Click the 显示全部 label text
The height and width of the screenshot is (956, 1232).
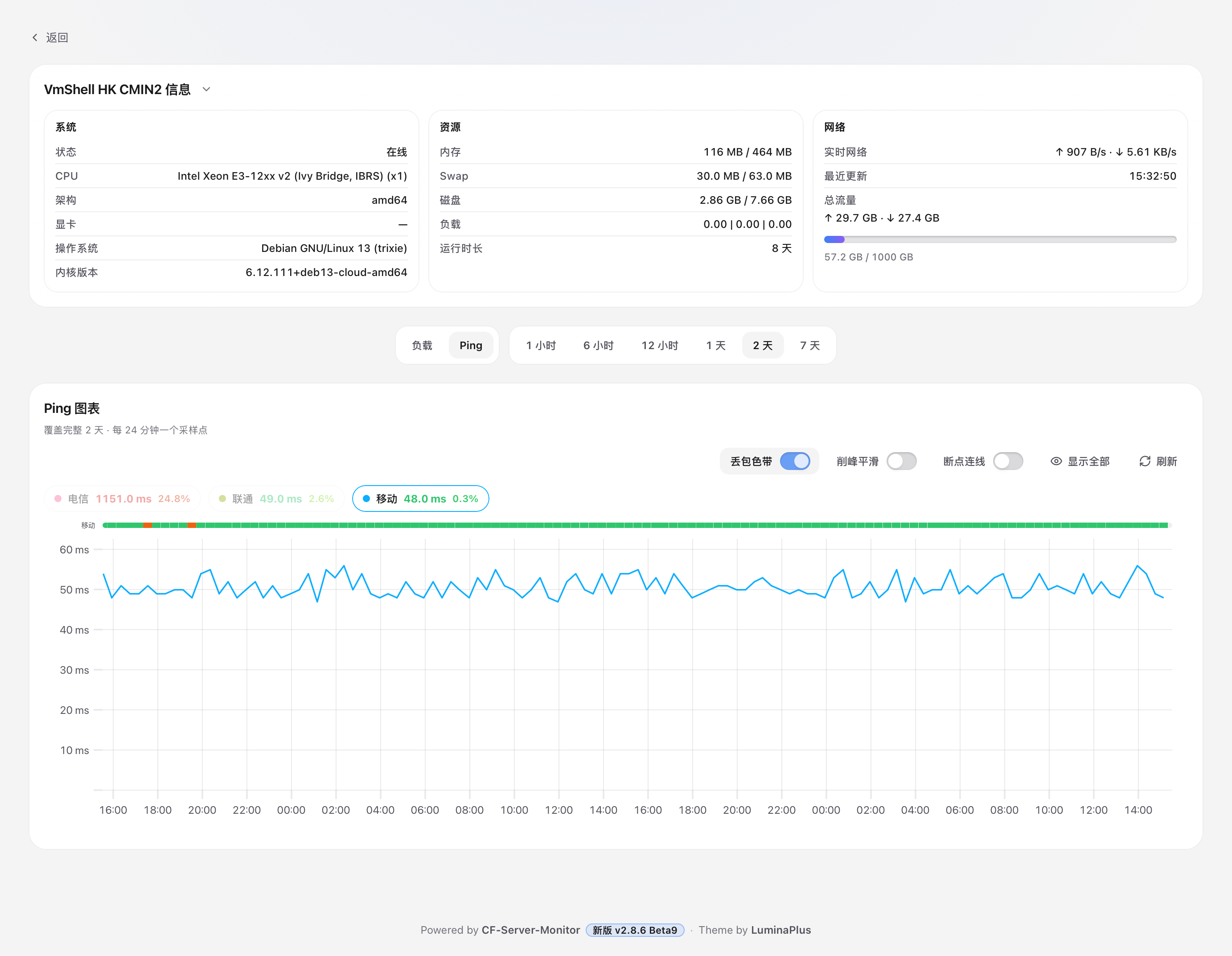pos(1088,461)
